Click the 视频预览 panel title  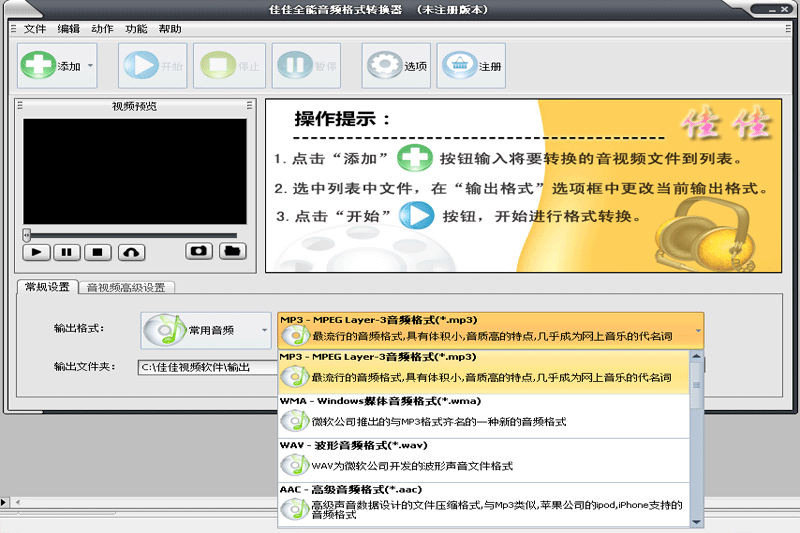coord(134,106)
